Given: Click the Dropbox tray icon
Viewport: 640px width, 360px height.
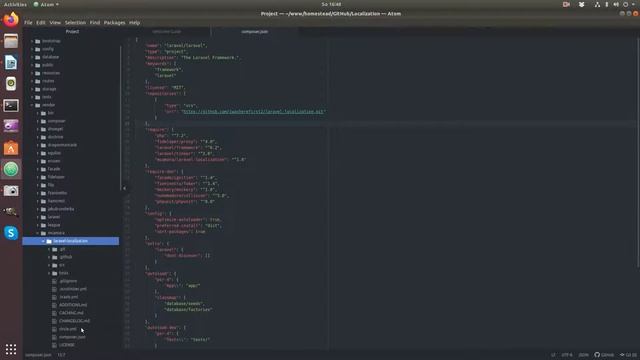Looking at the screenshot, I should pyautogui.click(x=582, y=4).
